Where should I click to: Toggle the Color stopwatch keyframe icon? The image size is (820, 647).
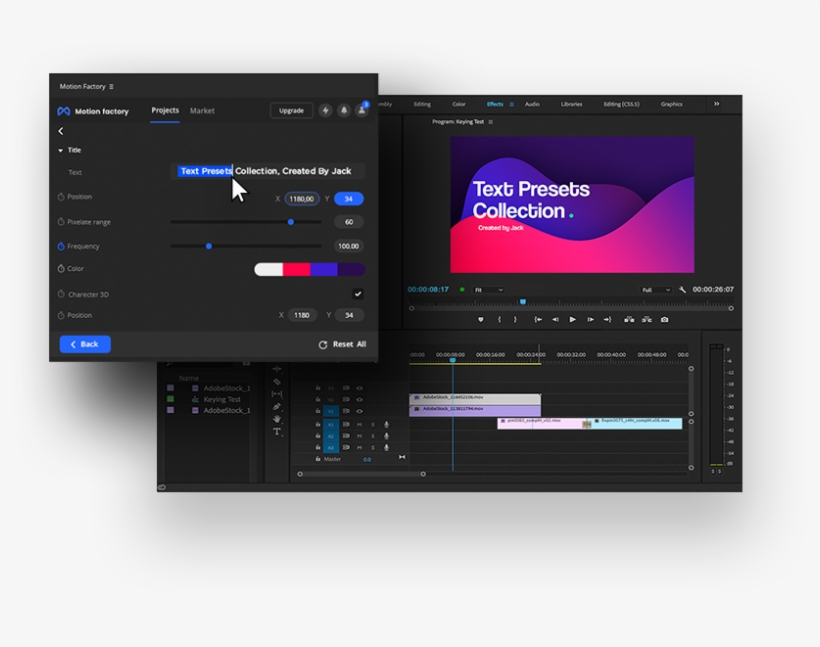(x=61, y=269)
